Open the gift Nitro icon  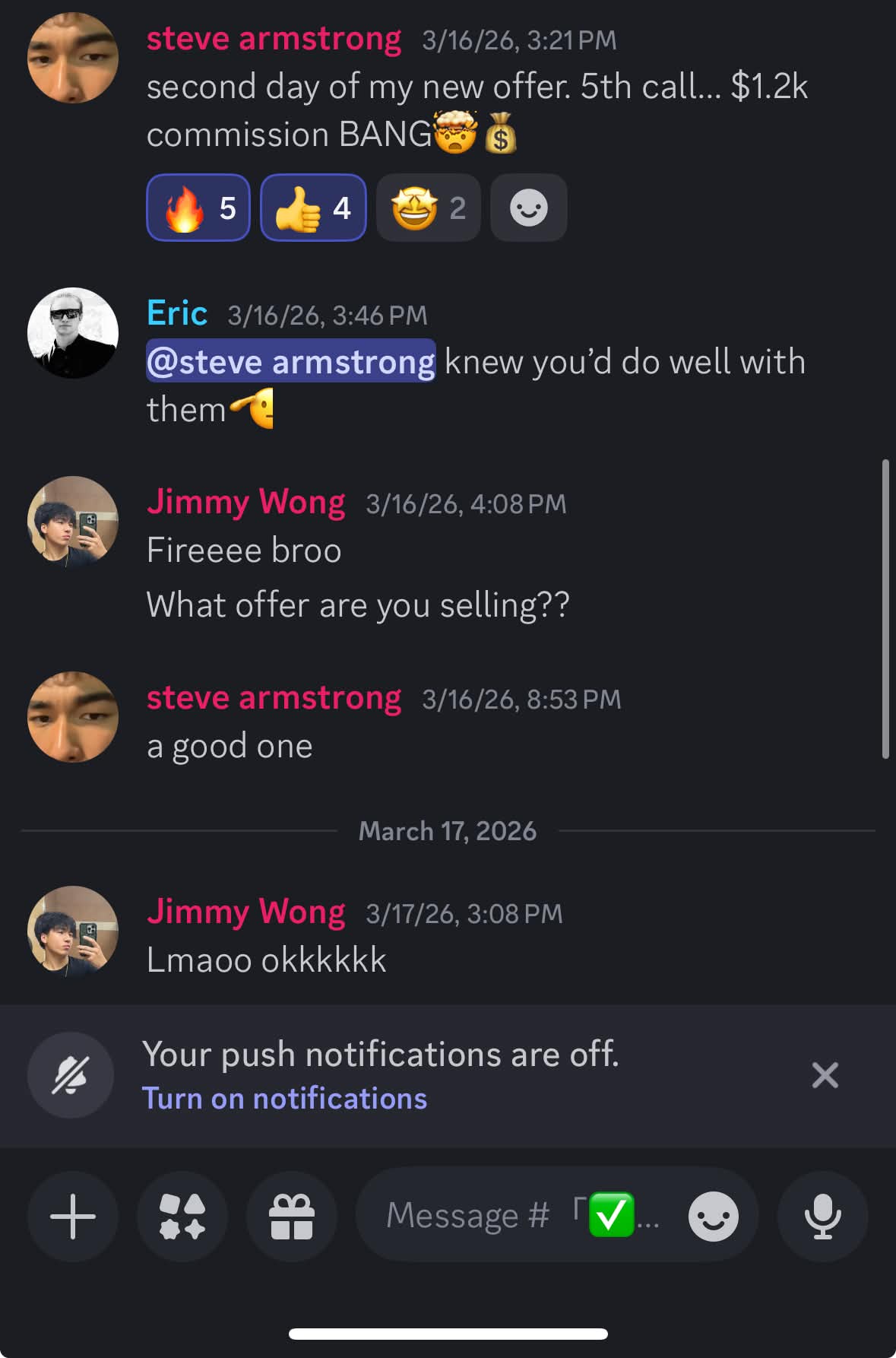coord(292,1216)
